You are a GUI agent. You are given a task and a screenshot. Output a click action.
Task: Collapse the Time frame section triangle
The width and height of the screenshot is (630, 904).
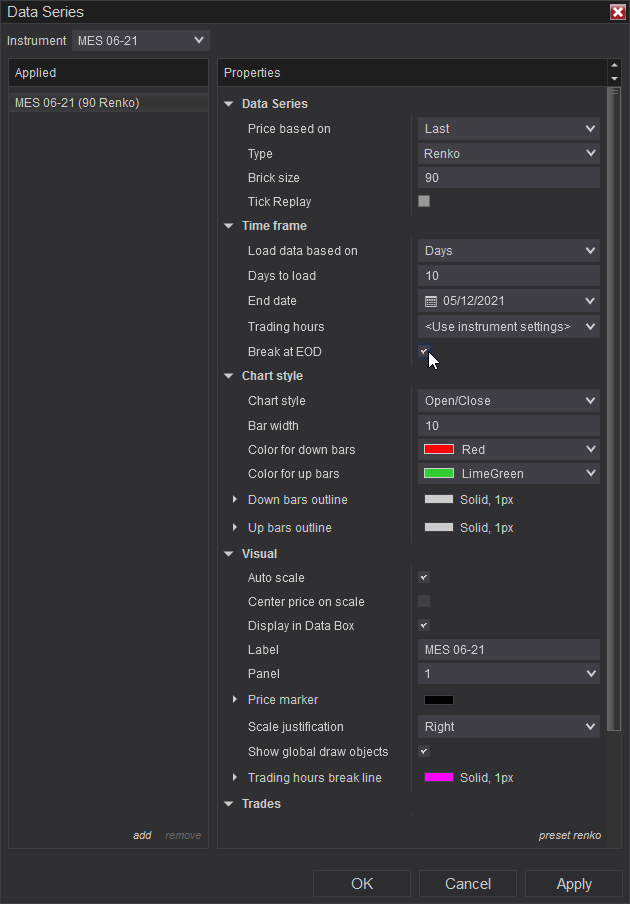[x=229, y=226]
